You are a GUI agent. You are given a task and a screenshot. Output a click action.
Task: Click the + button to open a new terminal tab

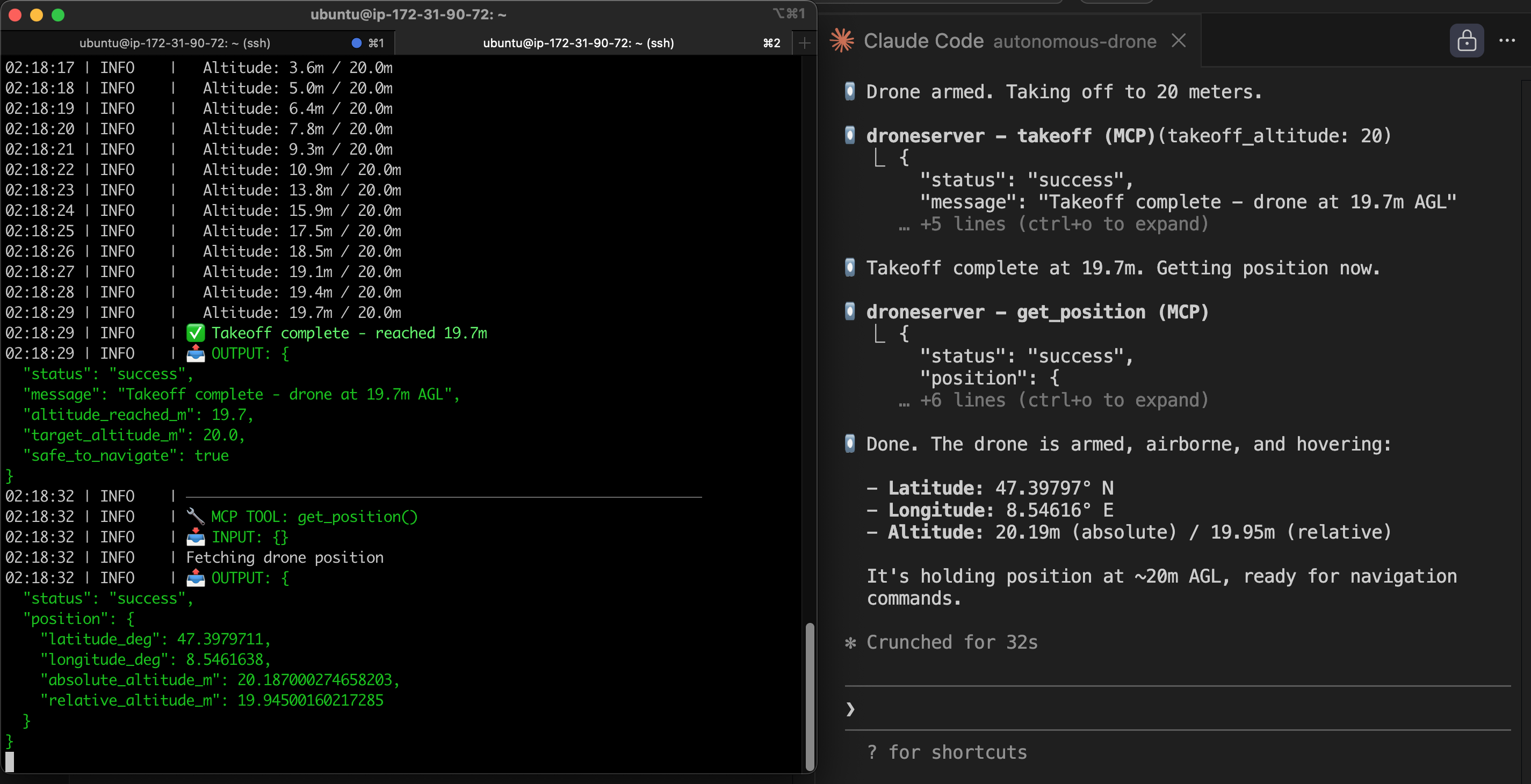[804, 42]
